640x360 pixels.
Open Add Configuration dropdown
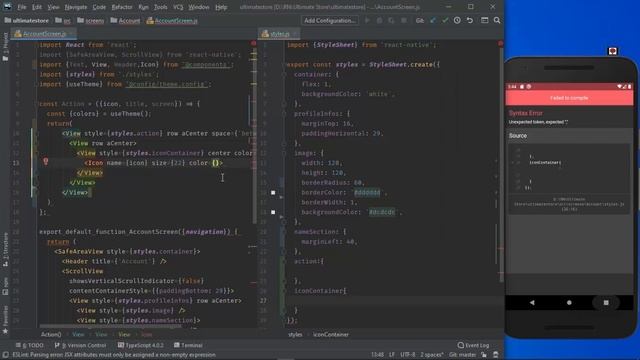330,20
